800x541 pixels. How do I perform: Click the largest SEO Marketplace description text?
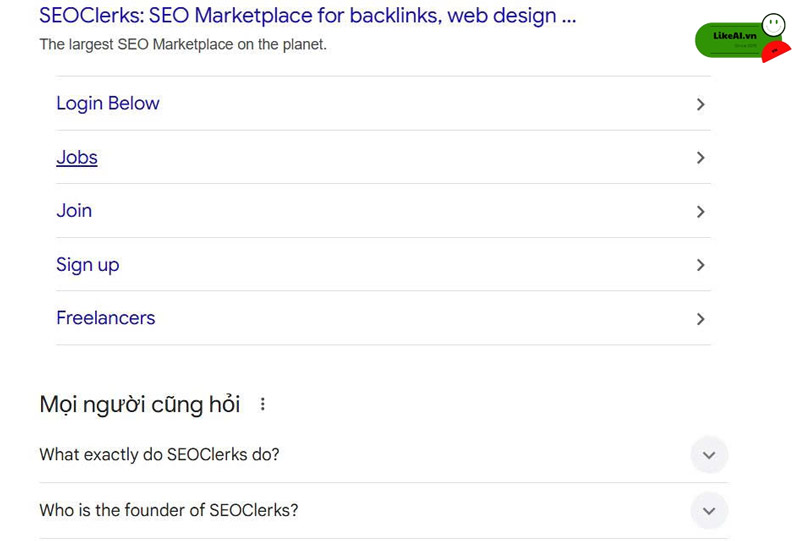[x=183, y=44]
